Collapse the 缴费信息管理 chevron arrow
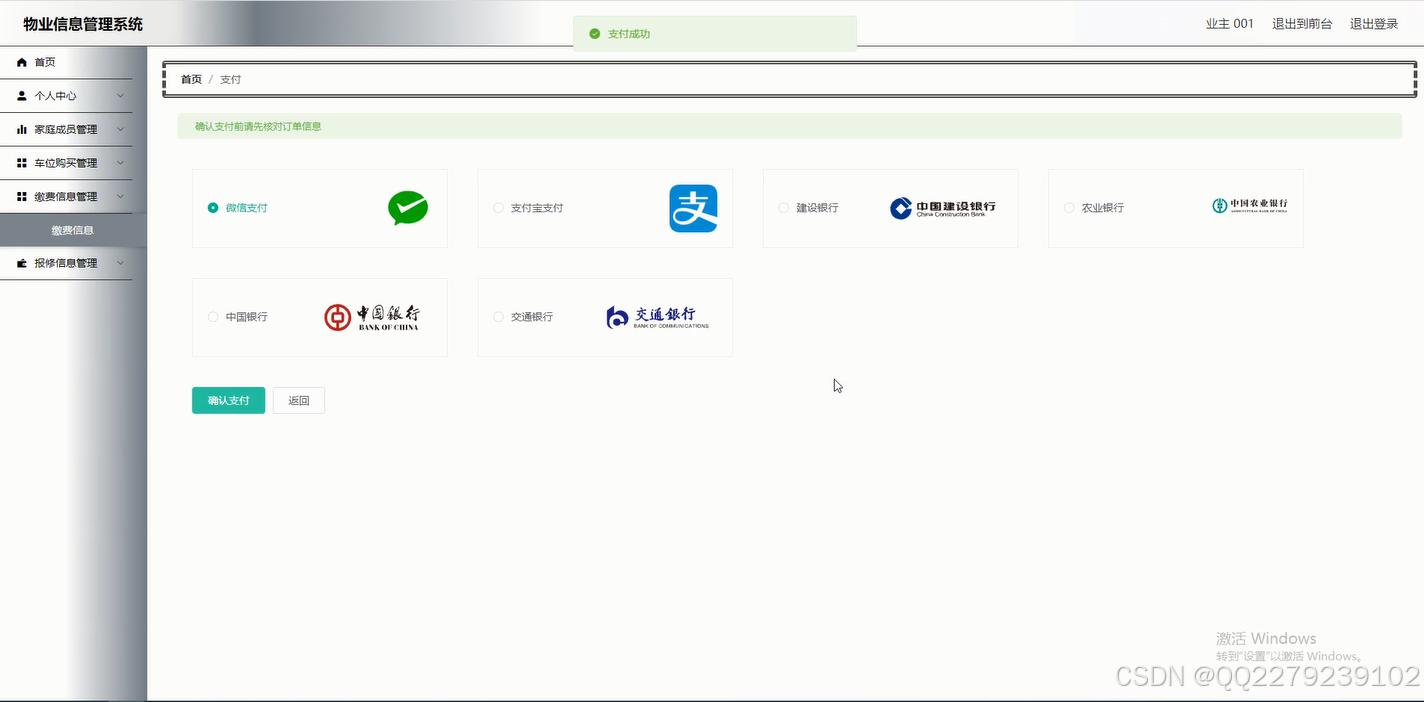The height and width of the screenshot is (702, 1424). (120, 196)
